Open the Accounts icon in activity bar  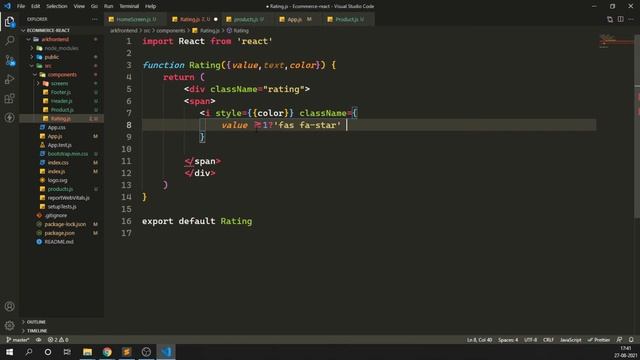tap(9, 306)
